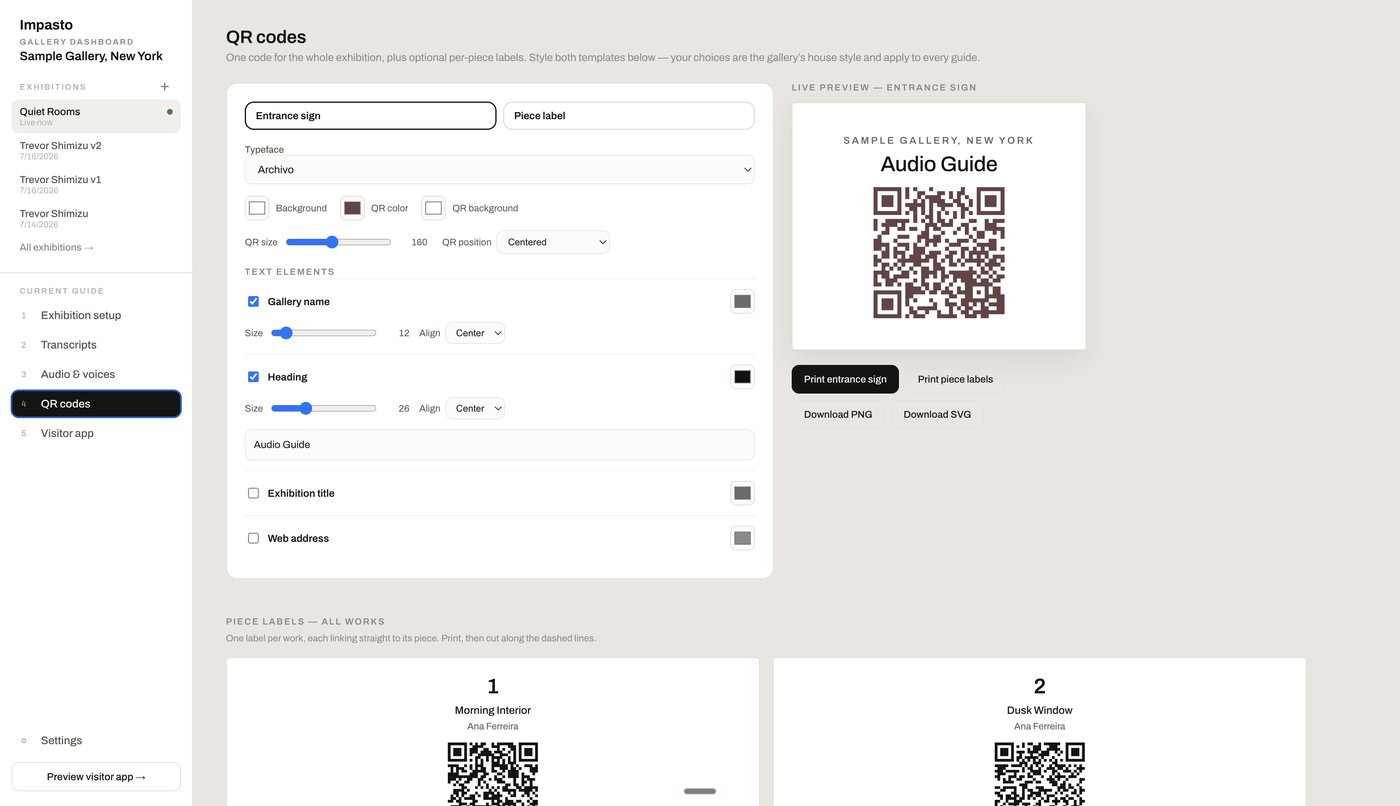Open Visitor app step

coord(96,433)
